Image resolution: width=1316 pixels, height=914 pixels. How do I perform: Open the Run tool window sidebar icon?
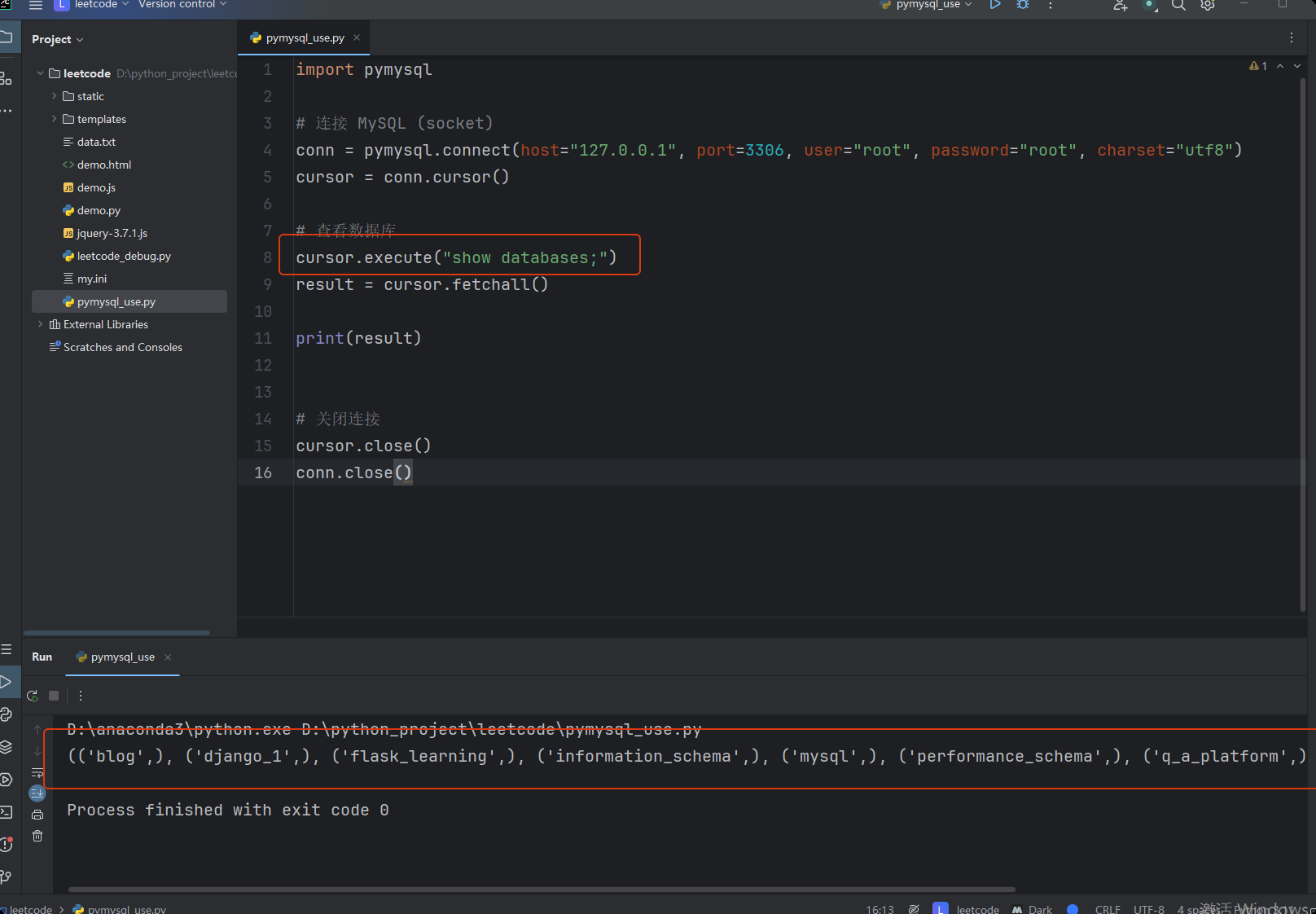pos(7,682)
